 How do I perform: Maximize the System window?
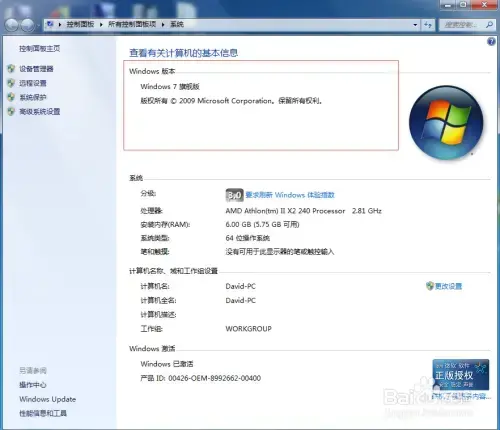pyautogui.click(x=463, y=5)
